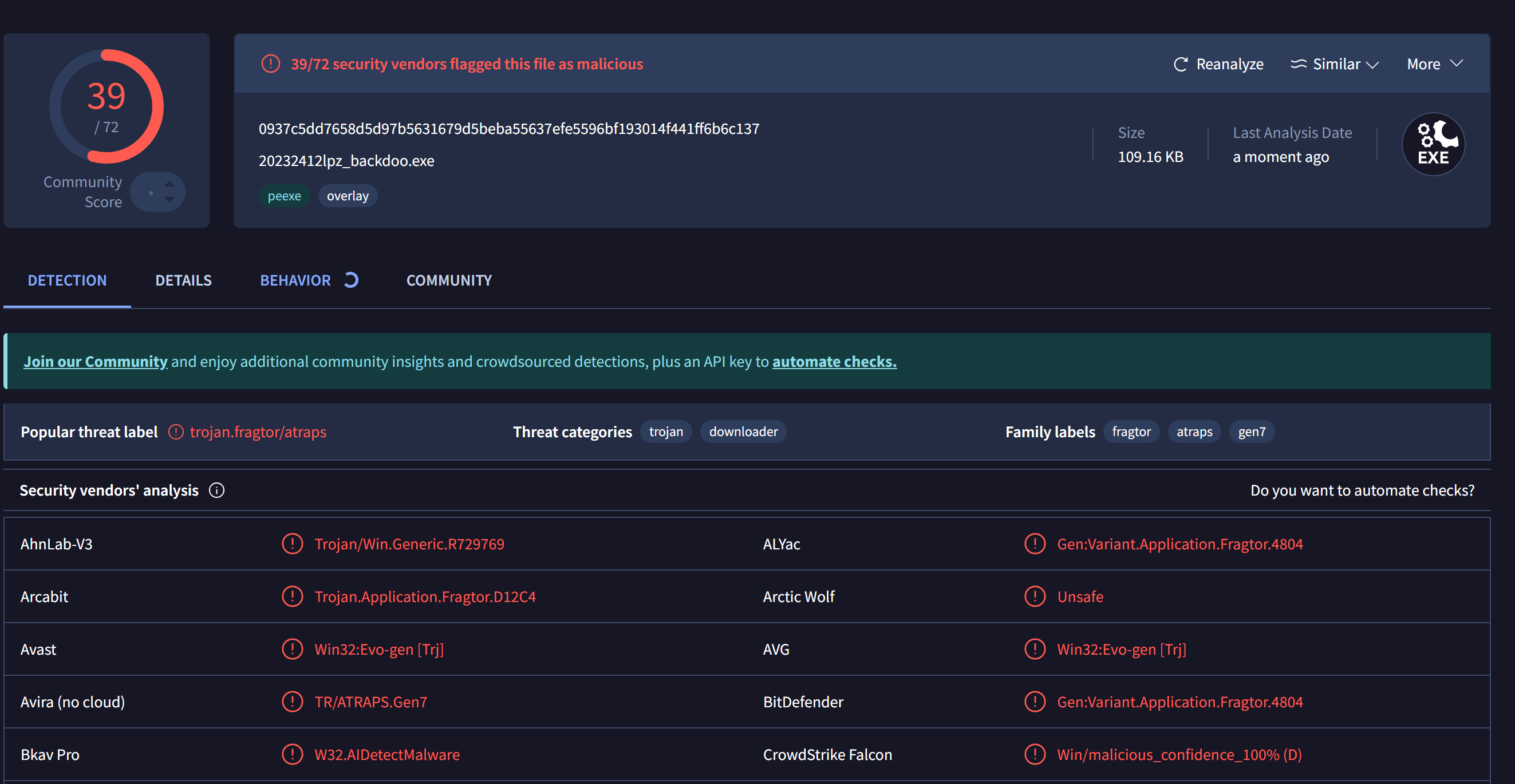Click alert icon beside AhnLab-V3 detection
Image resolution: width=1515 pixels, height=784 pixels.
click(293, 544)
